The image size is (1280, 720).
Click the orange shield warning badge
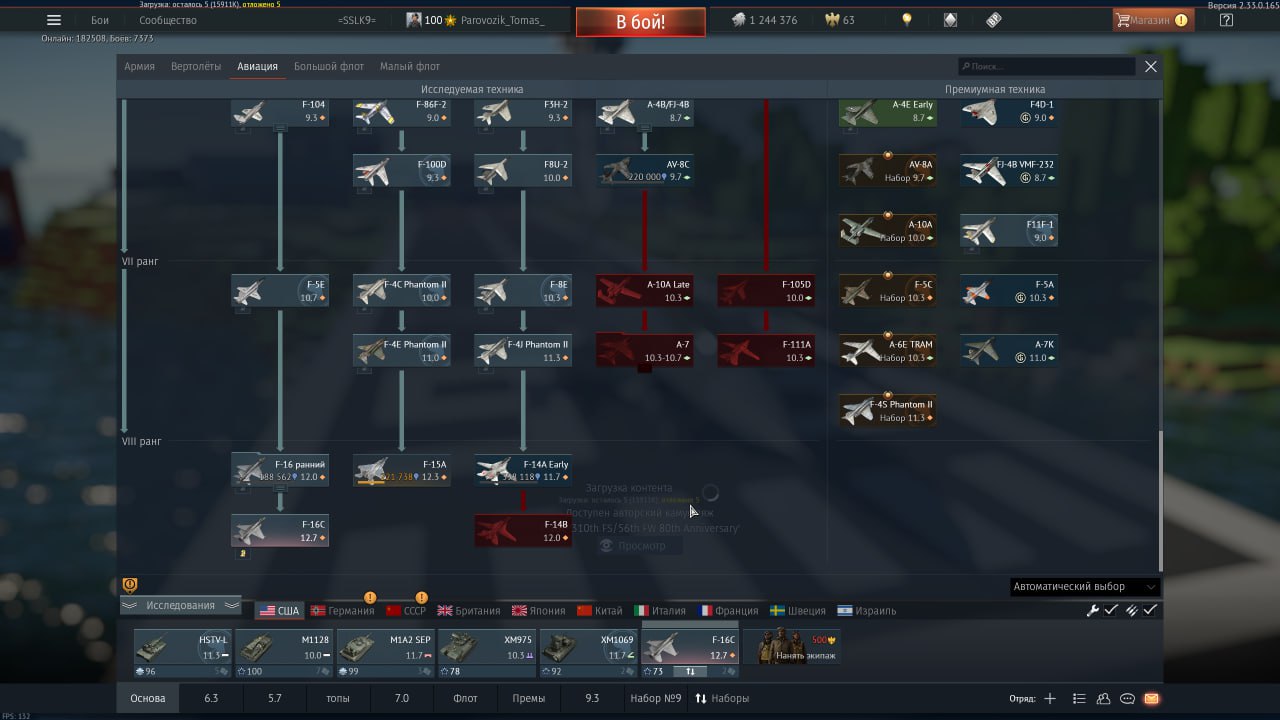(x=129, y=585)
